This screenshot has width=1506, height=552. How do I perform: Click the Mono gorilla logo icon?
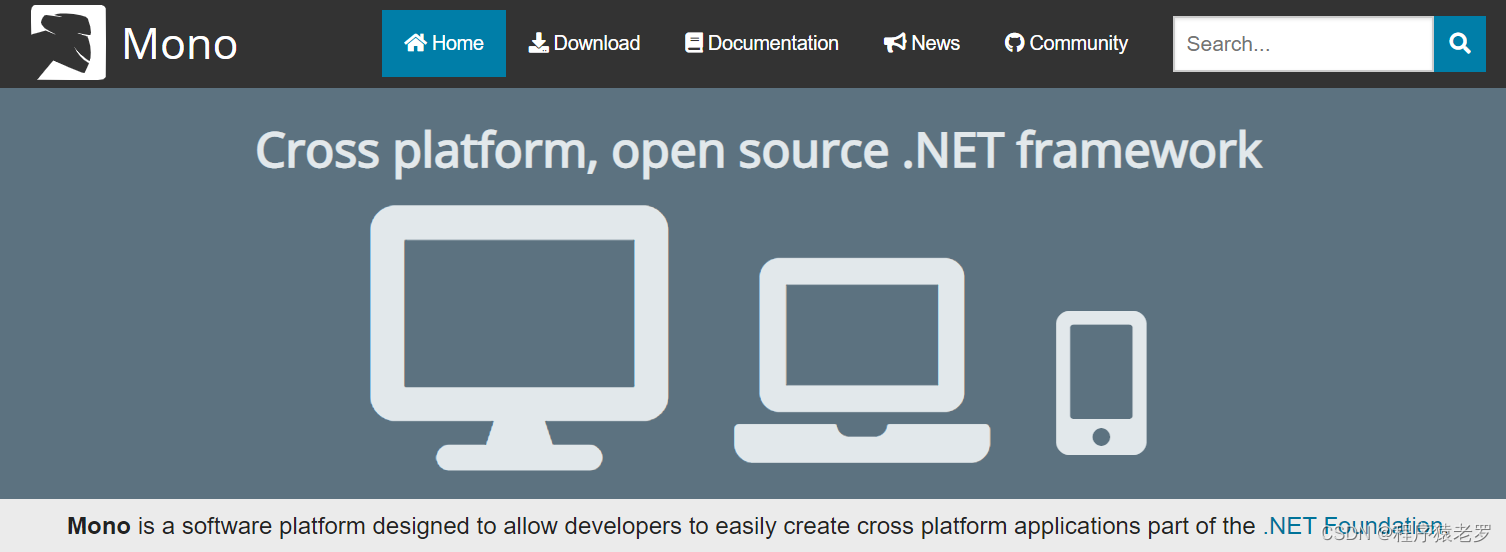coord(68,42)
